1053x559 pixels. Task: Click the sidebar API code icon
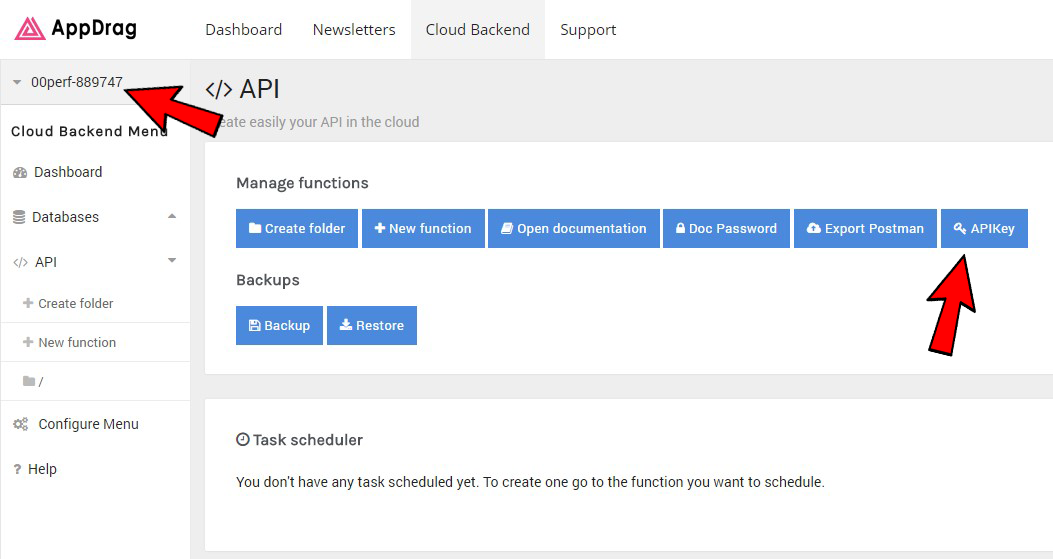[x=20, y=262]
